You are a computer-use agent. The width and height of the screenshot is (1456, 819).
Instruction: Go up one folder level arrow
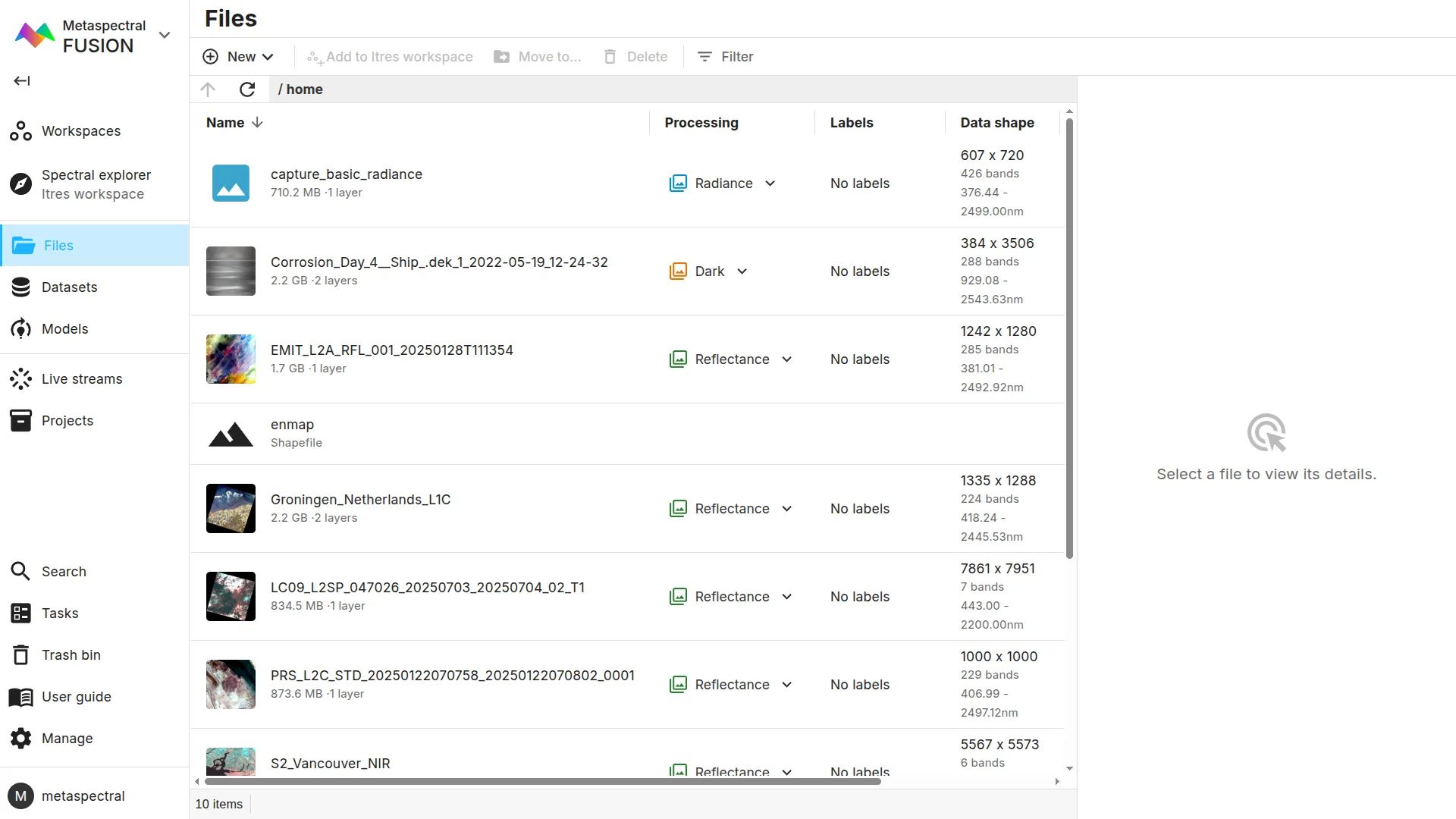[x=208, y=89]
